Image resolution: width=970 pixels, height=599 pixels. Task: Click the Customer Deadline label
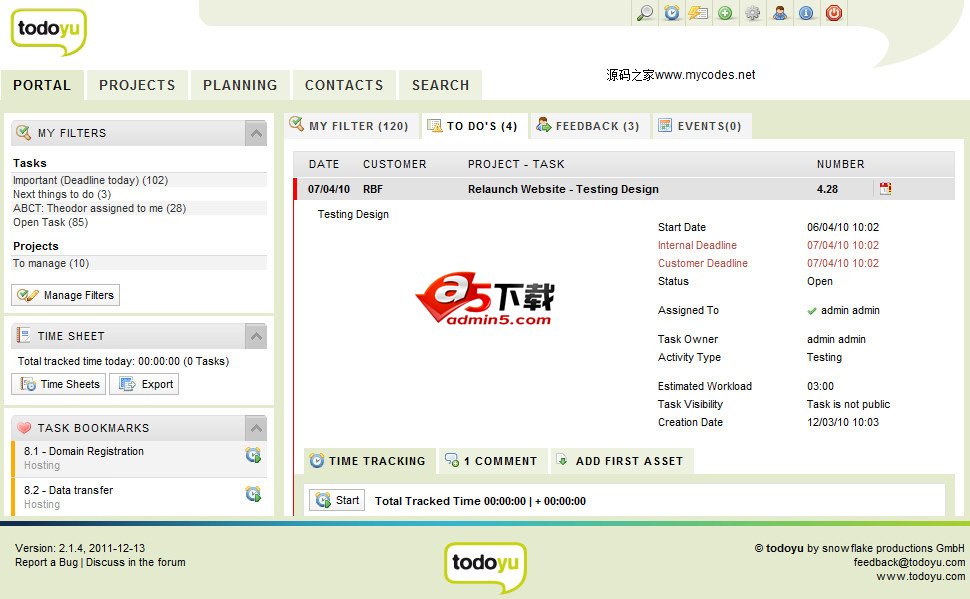[703, 263]
